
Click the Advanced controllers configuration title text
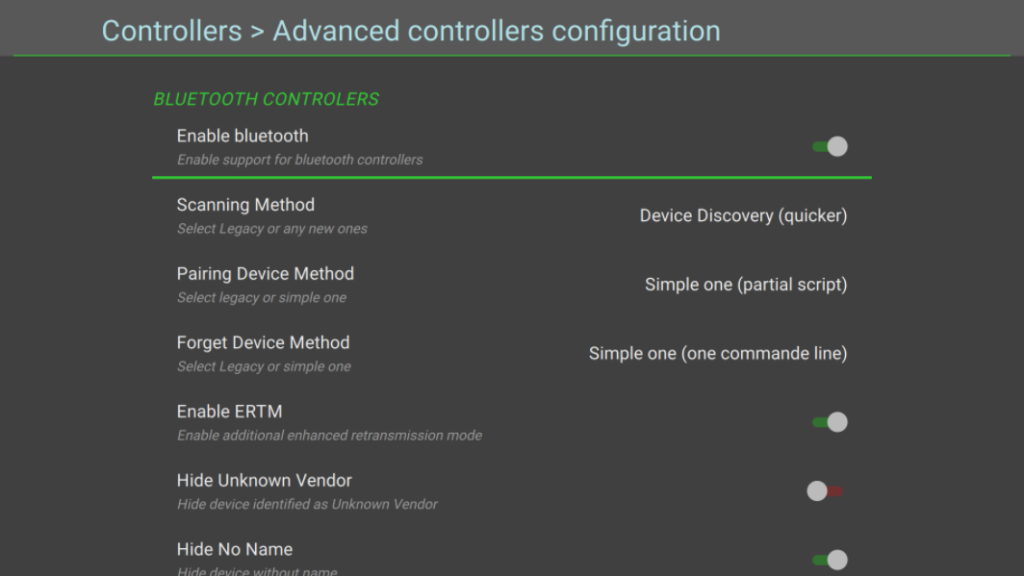(496, 31)
